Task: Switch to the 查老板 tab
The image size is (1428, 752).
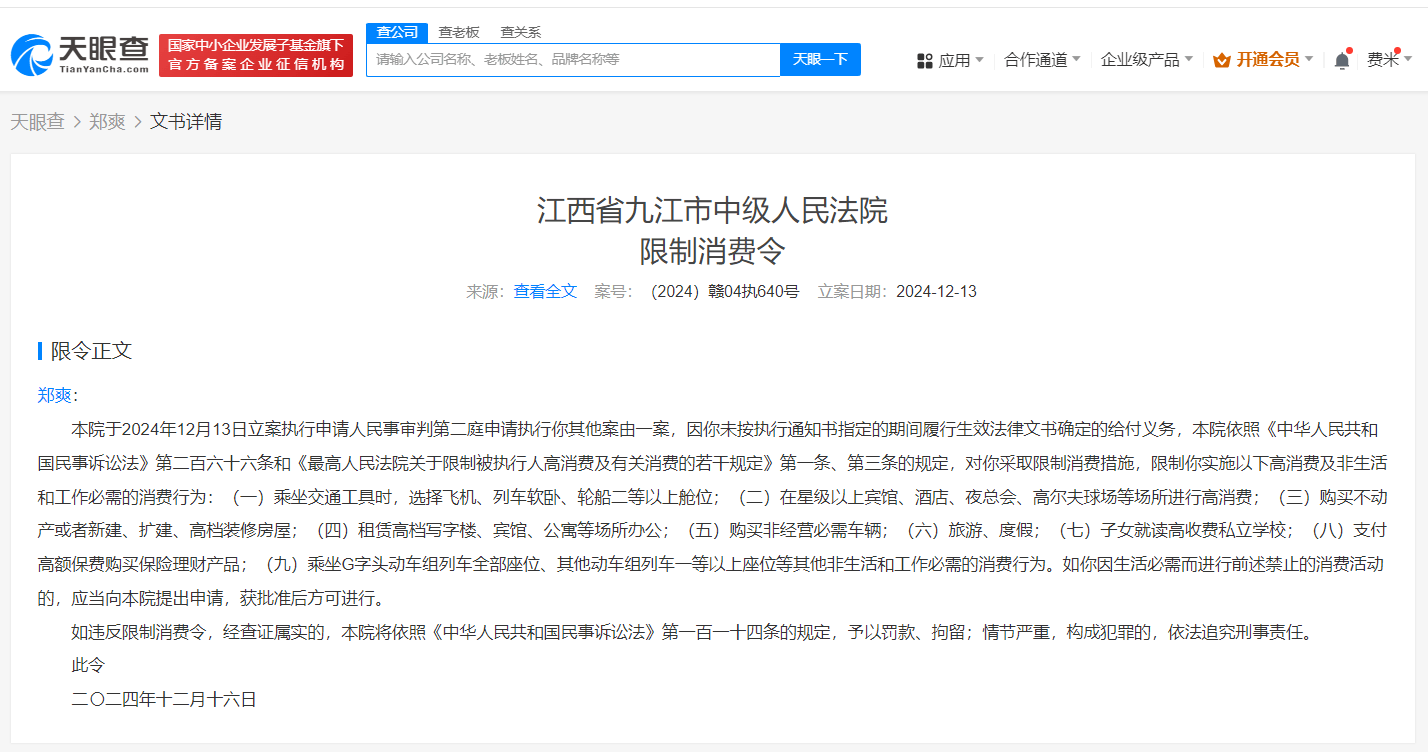Action: click(x=459, y=32)
